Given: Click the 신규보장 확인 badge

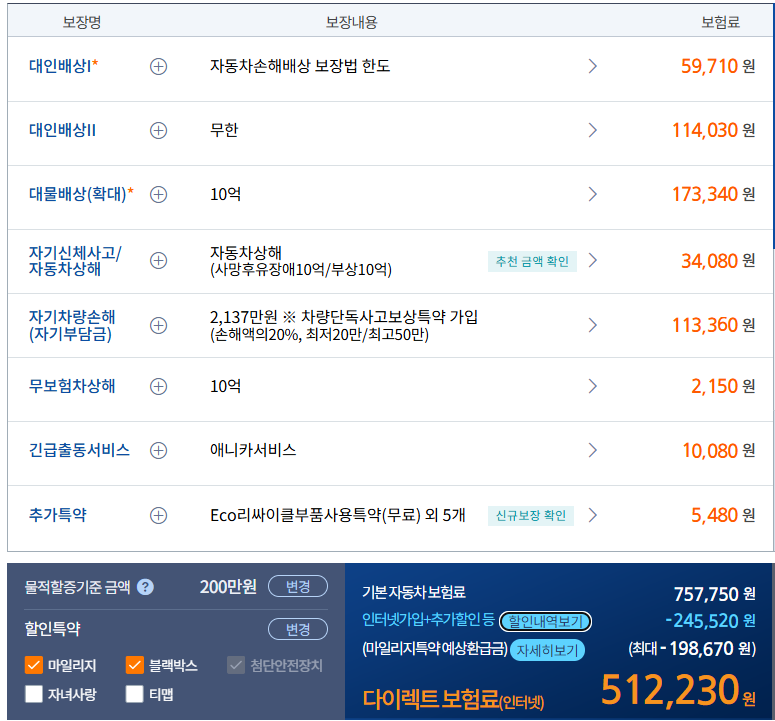Looking at the screenshot, I should pyautogui.click(x=532, y=515).
